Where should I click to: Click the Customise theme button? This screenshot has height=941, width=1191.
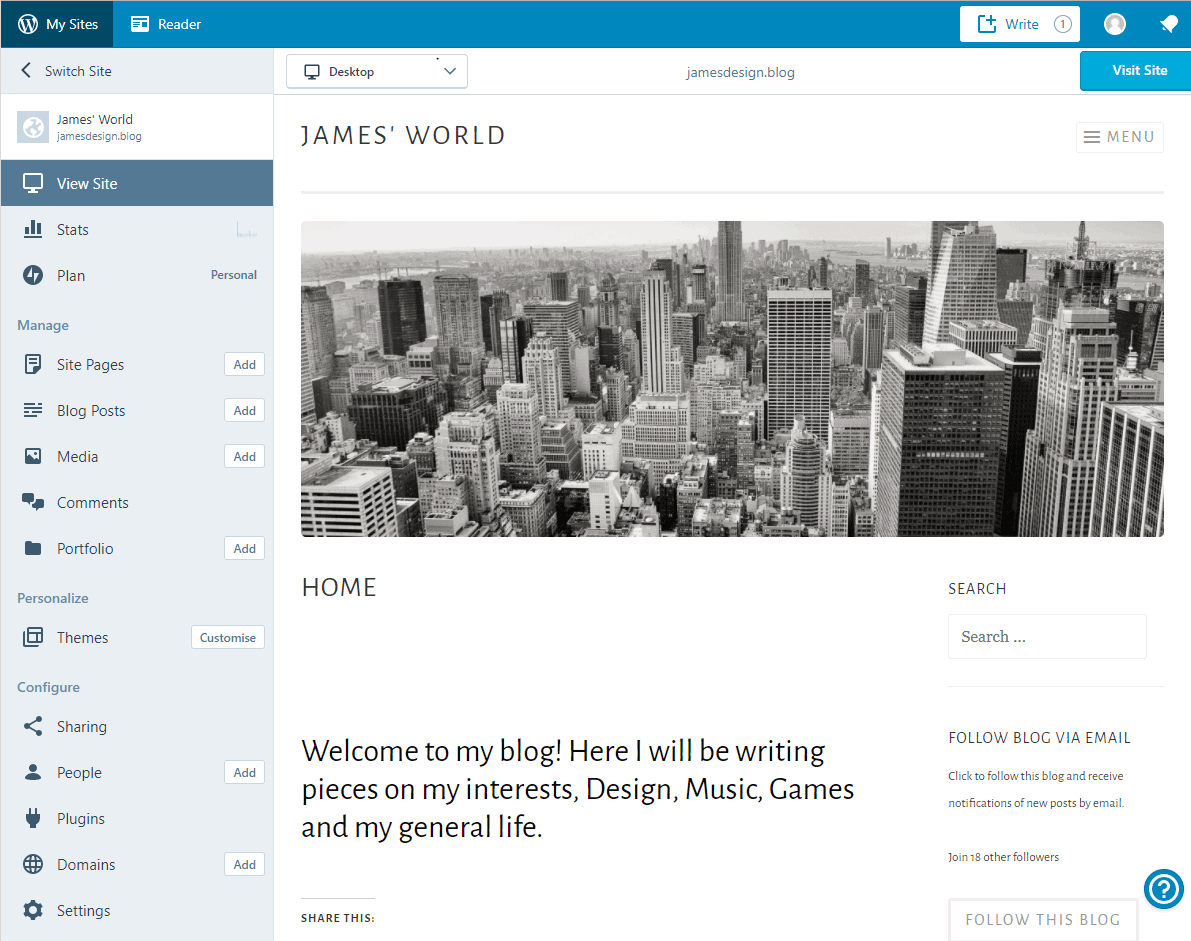tap(228, 637)
